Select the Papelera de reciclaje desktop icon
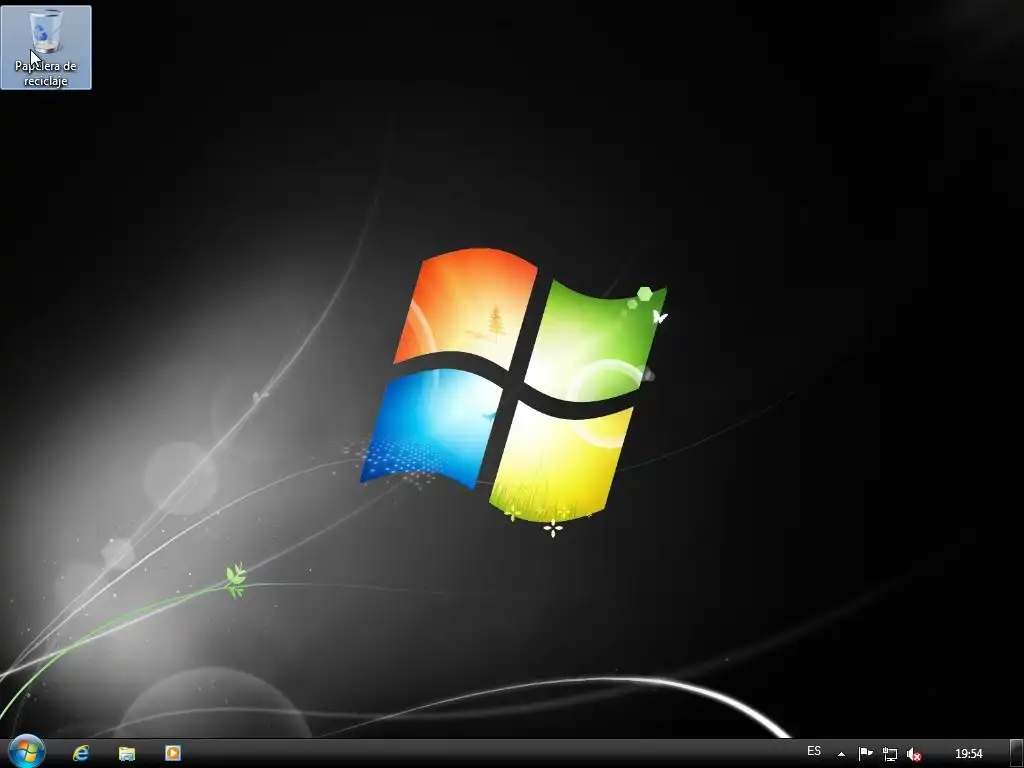 (46, 47)
